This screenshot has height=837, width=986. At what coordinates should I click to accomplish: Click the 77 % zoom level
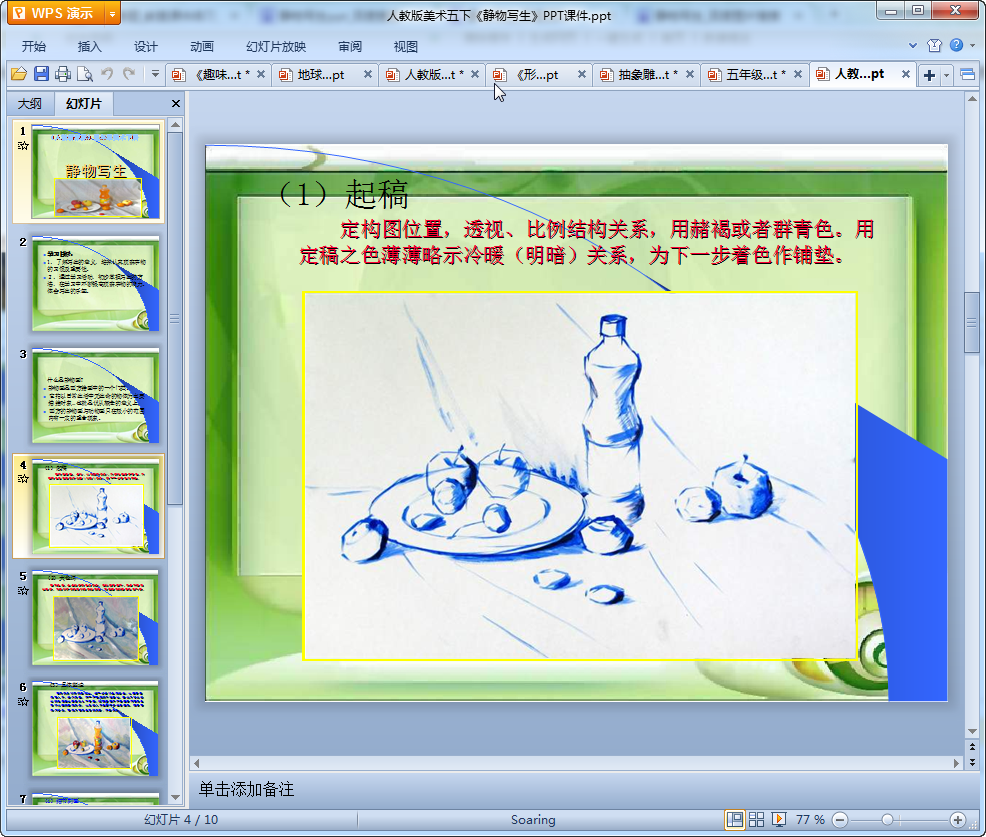pyautogui.click(x=810, y=819)
